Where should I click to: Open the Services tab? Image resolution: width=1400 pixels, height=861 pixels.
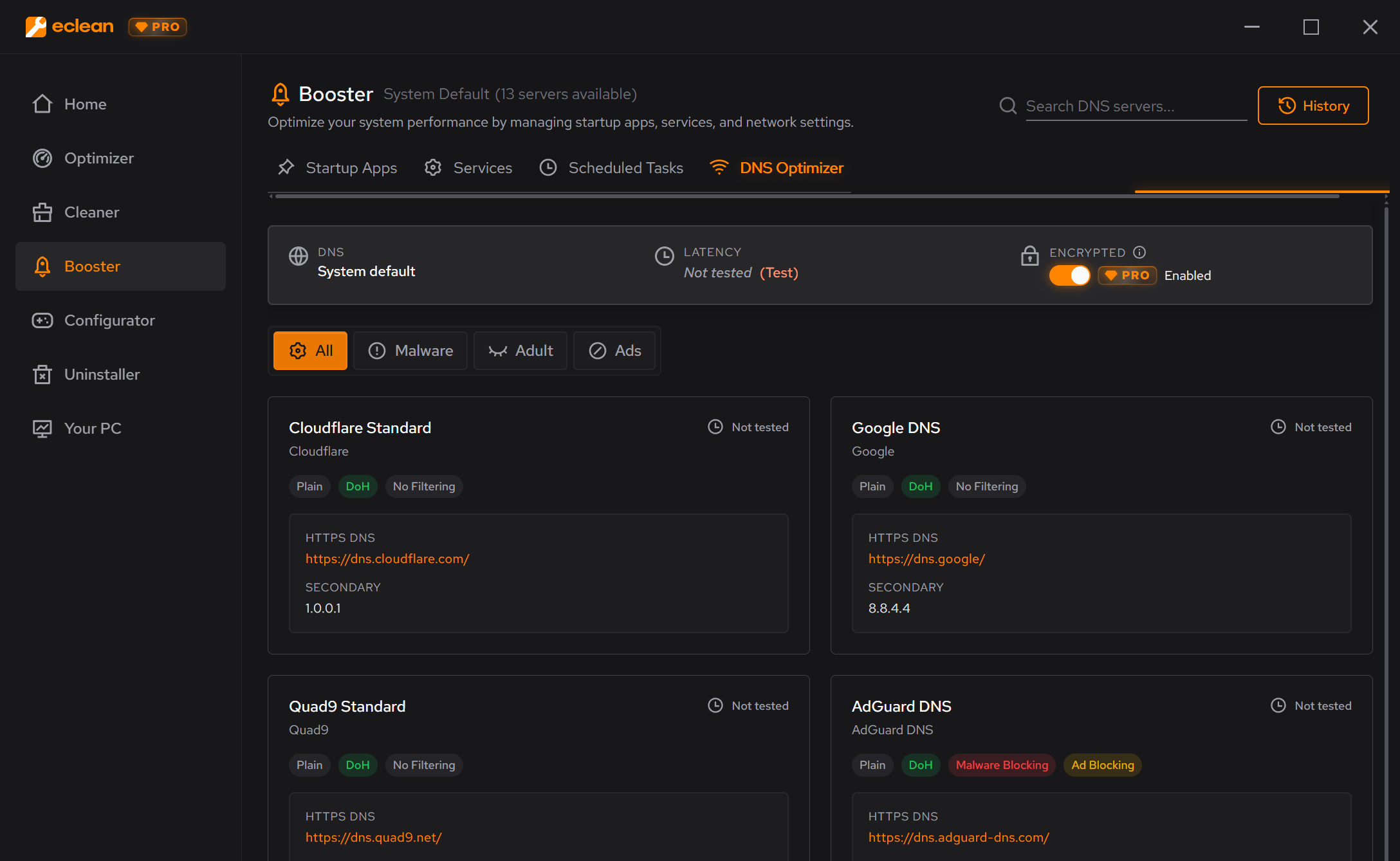pos(469,168)
